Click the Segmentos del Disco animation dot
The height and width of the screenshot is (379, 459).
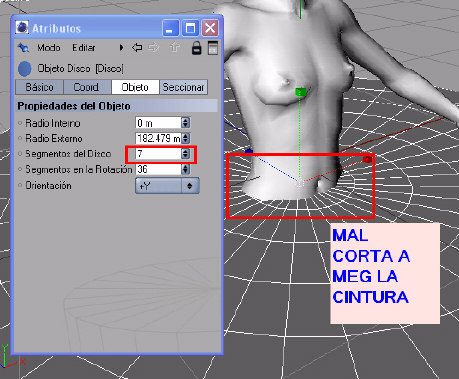click(20, 154)
